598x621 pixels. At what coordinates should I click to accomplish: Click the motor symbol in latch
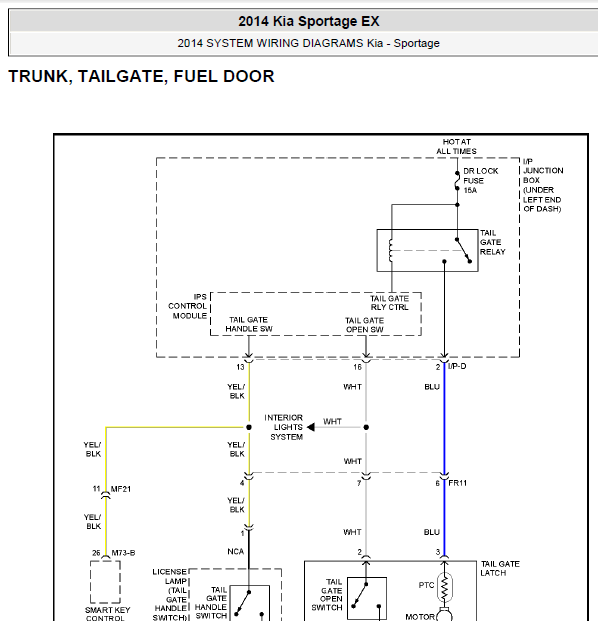(444, 614)
